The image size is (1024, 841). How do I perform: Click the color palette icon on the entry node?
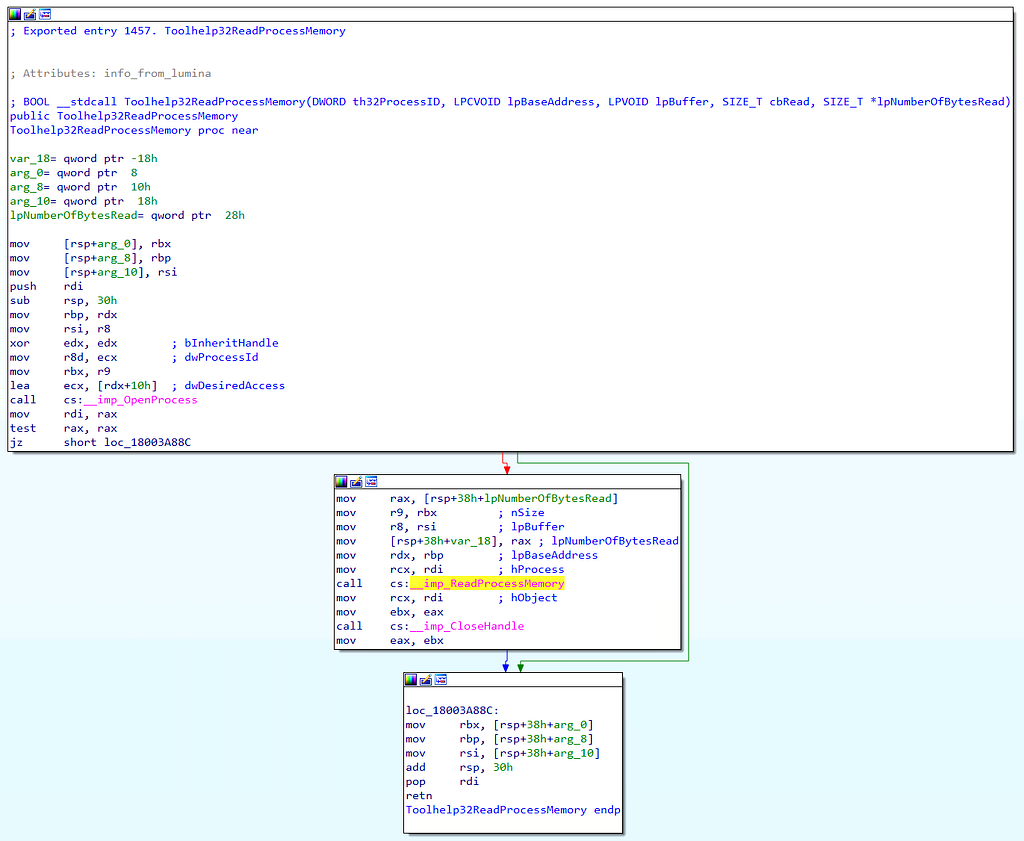[x=14, y=14]
